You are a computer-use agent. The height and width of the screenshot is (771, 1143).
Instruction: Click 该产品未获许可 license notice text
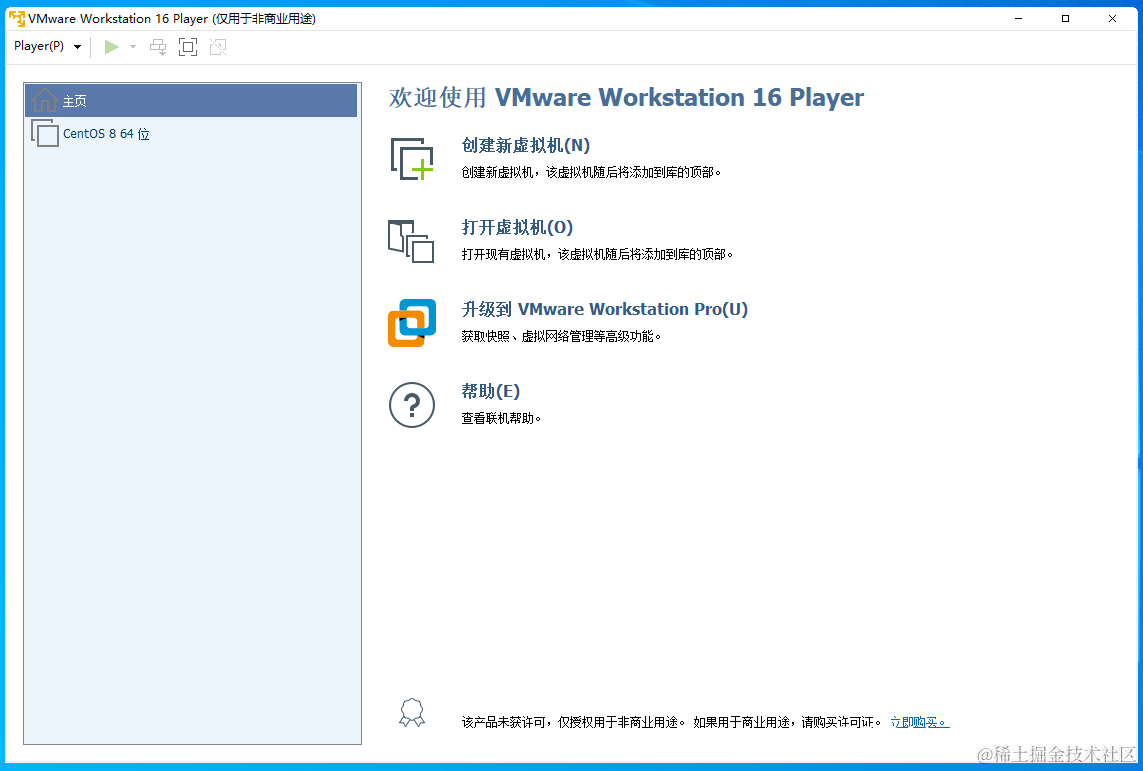point(671,722)
